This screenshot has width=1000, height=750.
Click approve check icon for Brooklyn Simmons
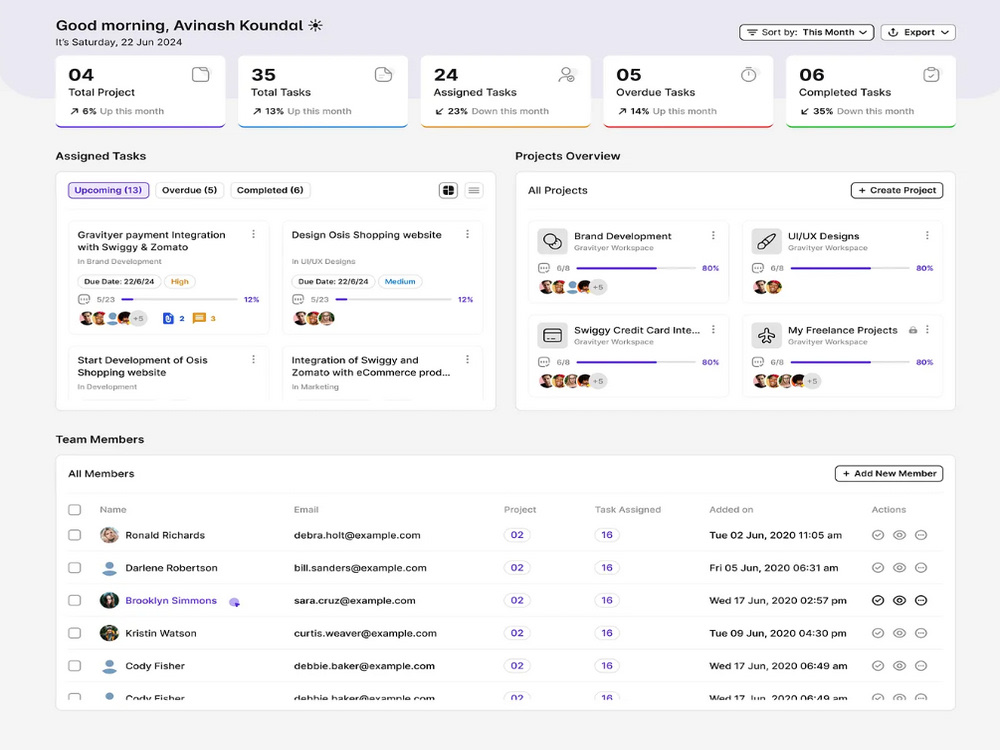878,600
